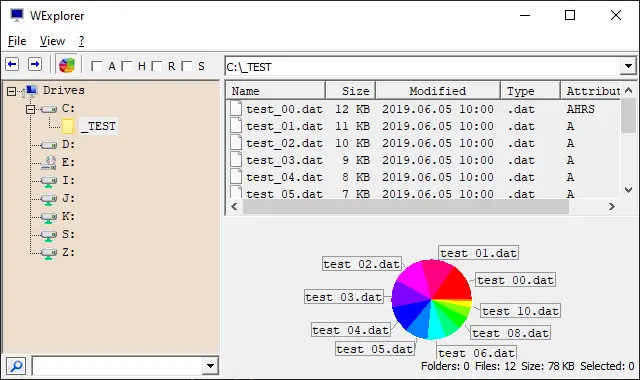The height and width of the screenshot is (380, 640).
Task: Sort by Size column header
Action: [x=350, y=91]
